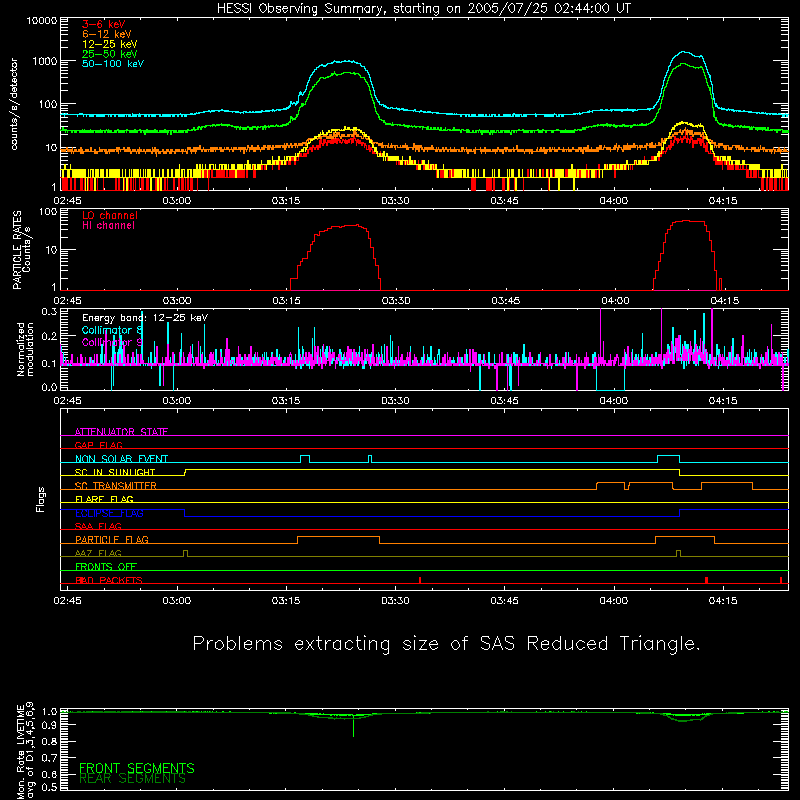
Task: Click the Normalized modulation axis label
Action: 25,349
